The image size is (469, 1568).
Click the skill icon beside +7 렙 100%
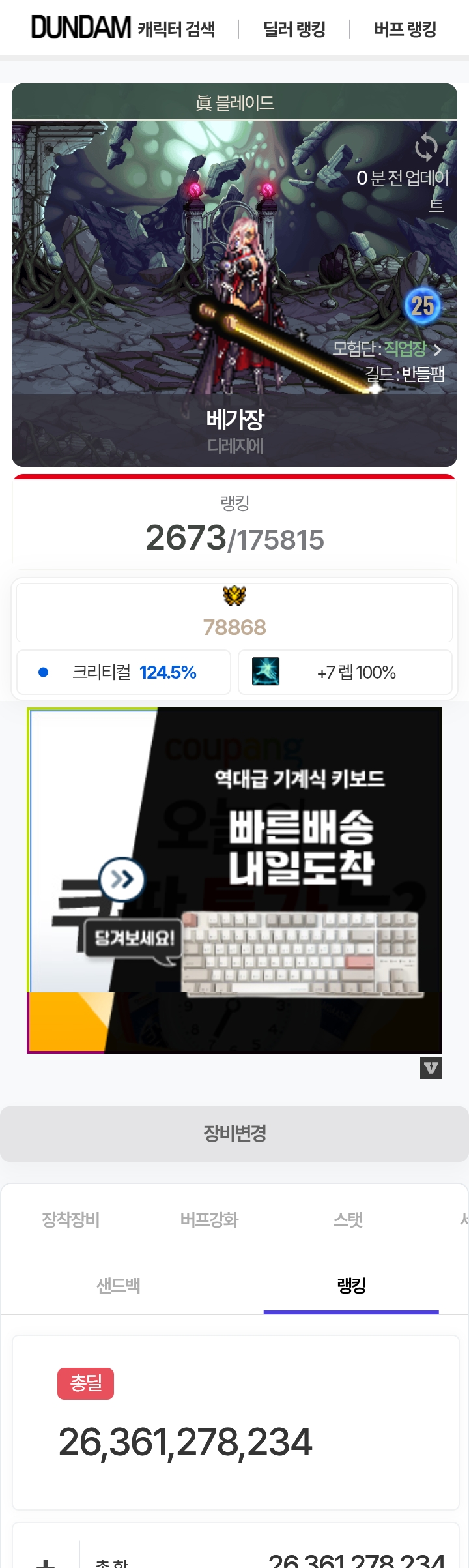[266, 672]
